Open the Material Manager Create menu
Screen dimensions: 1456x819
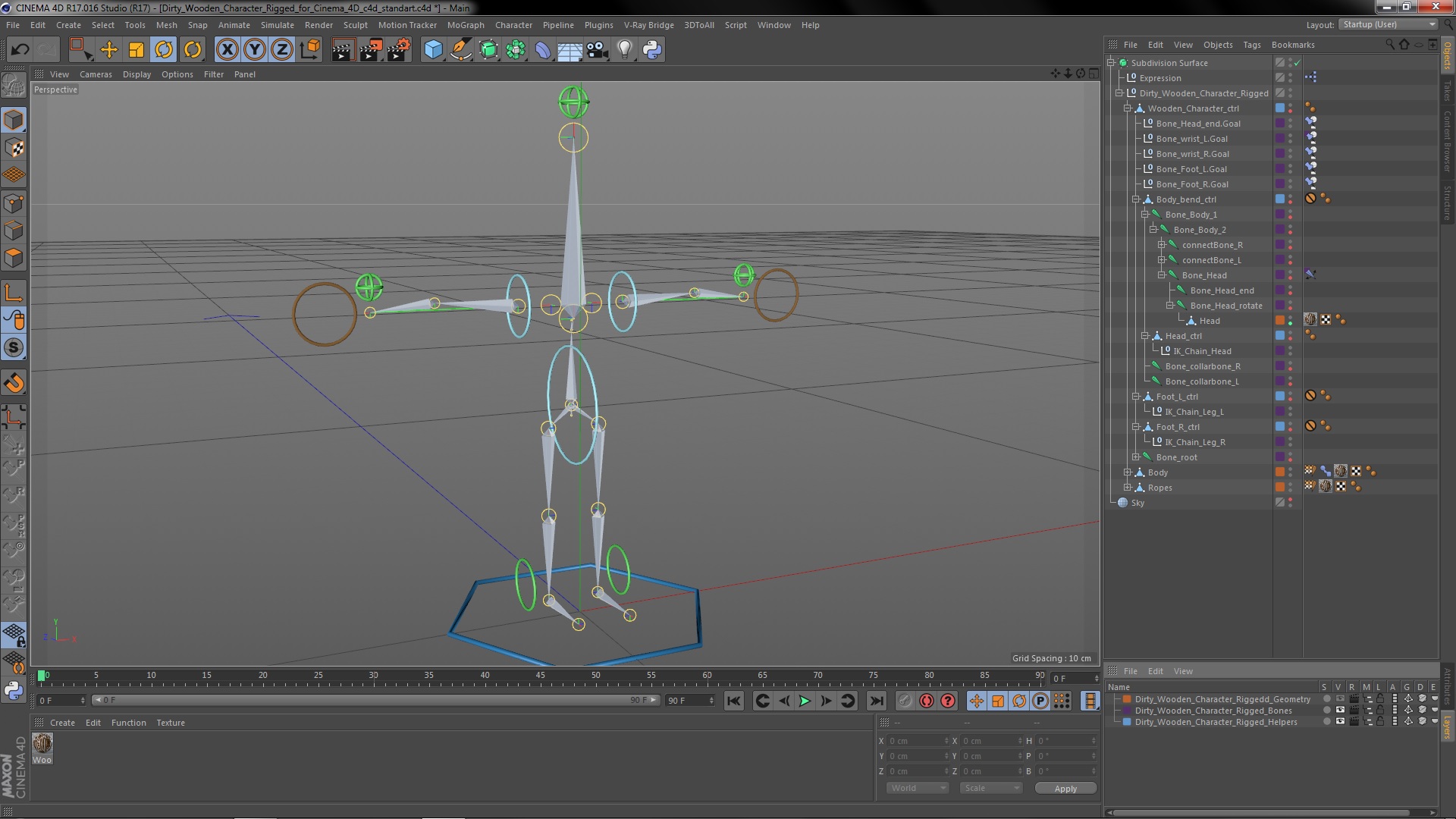[x=62, y=723]
